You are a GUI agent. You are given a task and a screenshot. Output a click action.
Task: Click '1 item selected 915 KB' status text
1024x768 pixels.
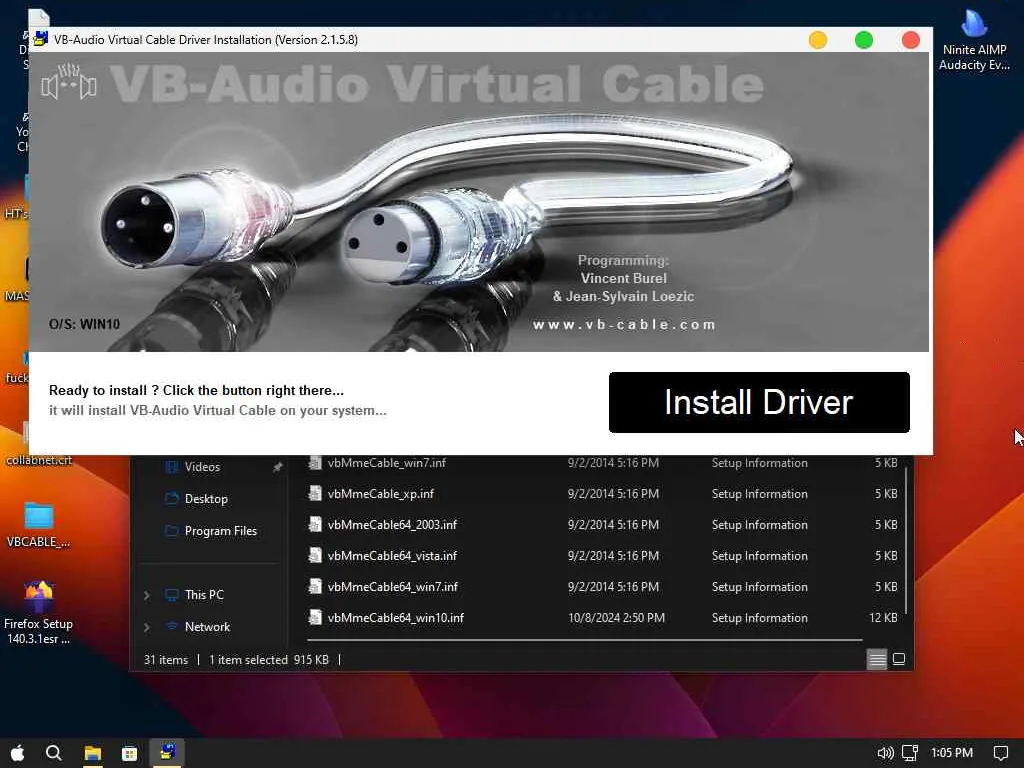pyautogui.click(x=268, y=660)
